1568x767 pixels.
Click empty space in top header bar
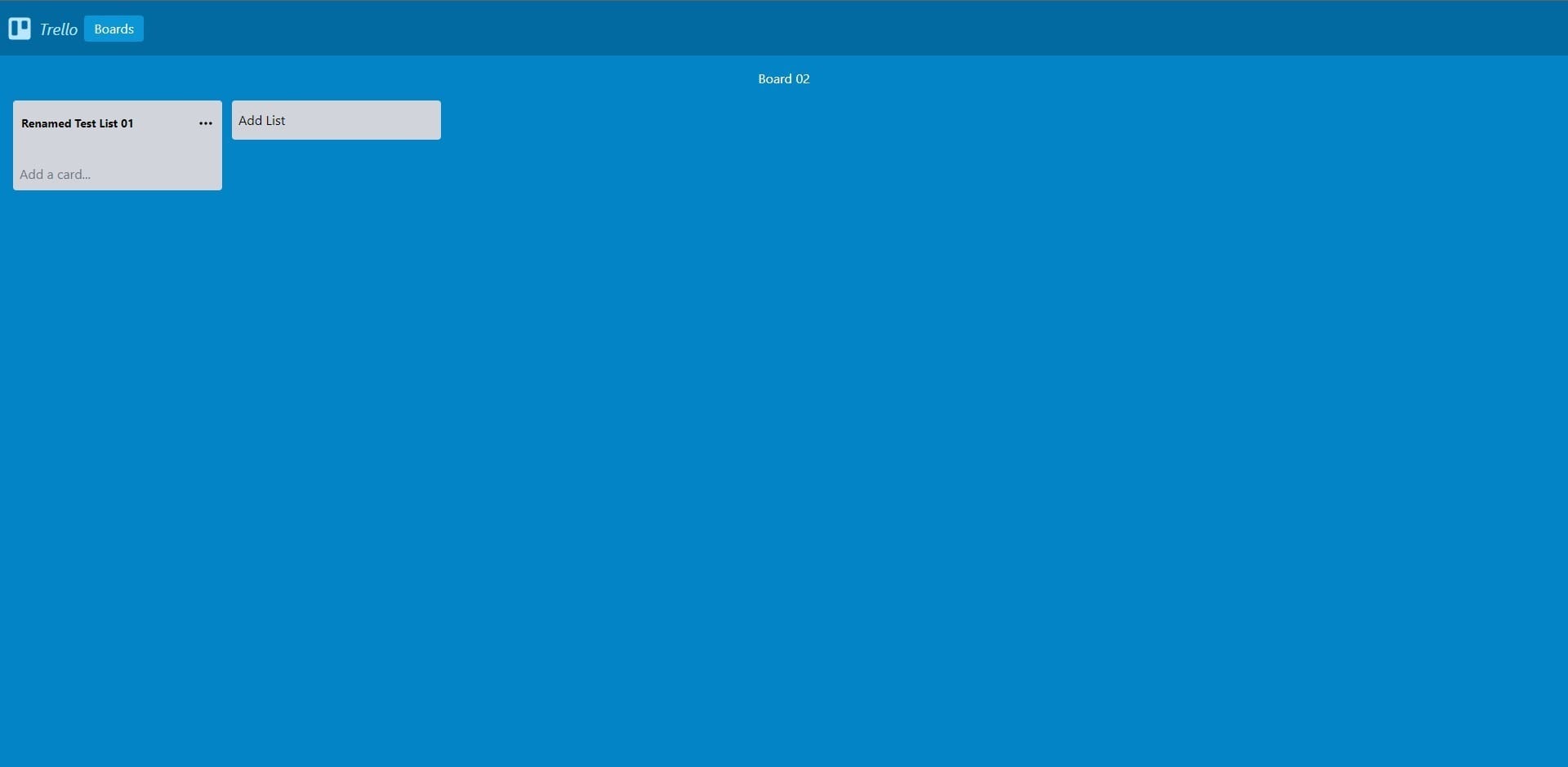click(x=817, y=29)
